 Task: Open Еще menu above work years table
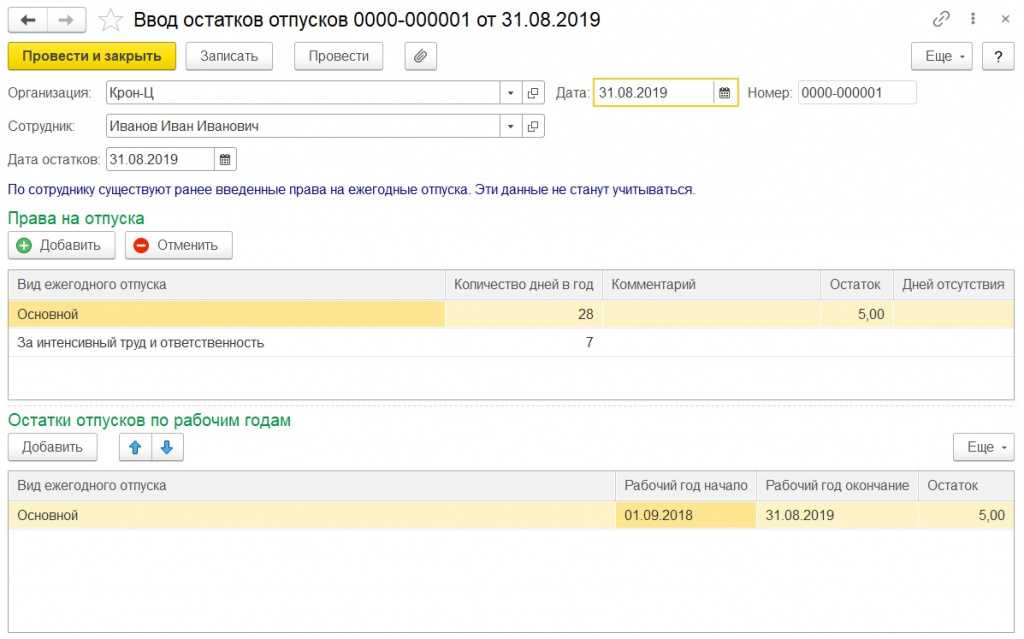(984, 447)
